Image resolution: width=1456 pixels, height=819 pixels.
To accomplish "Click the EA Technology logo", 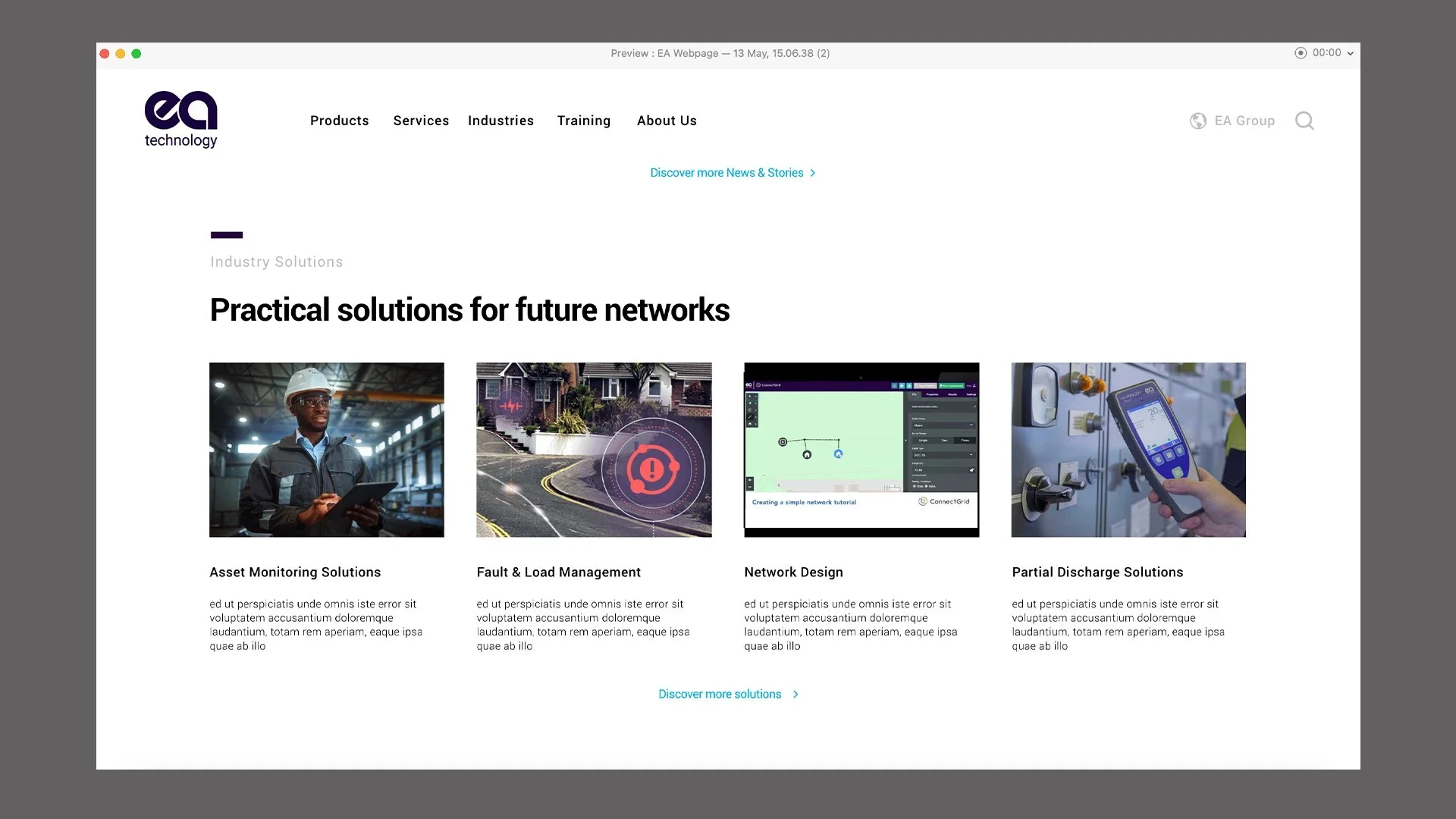I will click(180, 119).
